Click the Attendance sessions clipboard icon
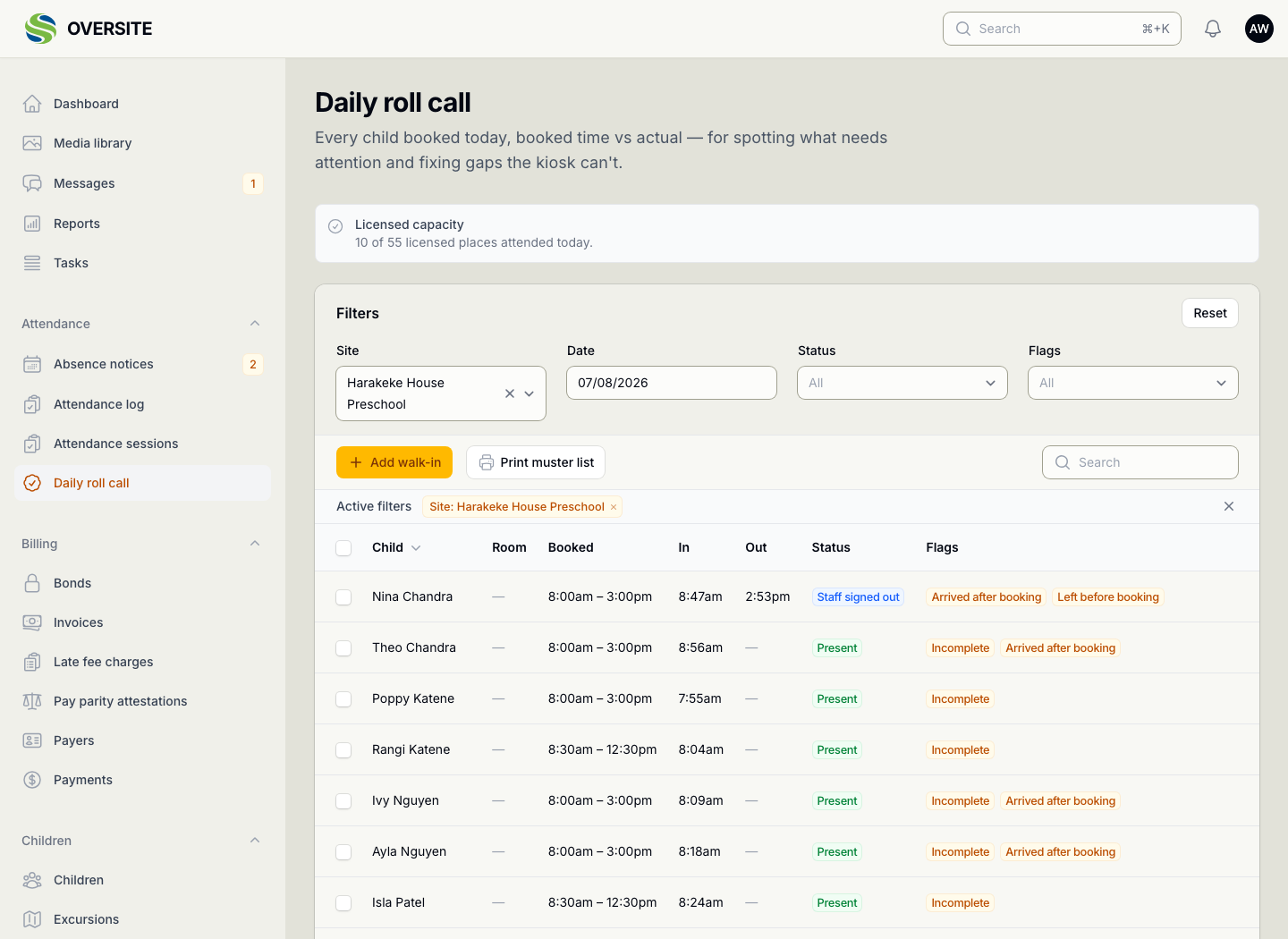The image size is (1288, 939). (32, 444)
